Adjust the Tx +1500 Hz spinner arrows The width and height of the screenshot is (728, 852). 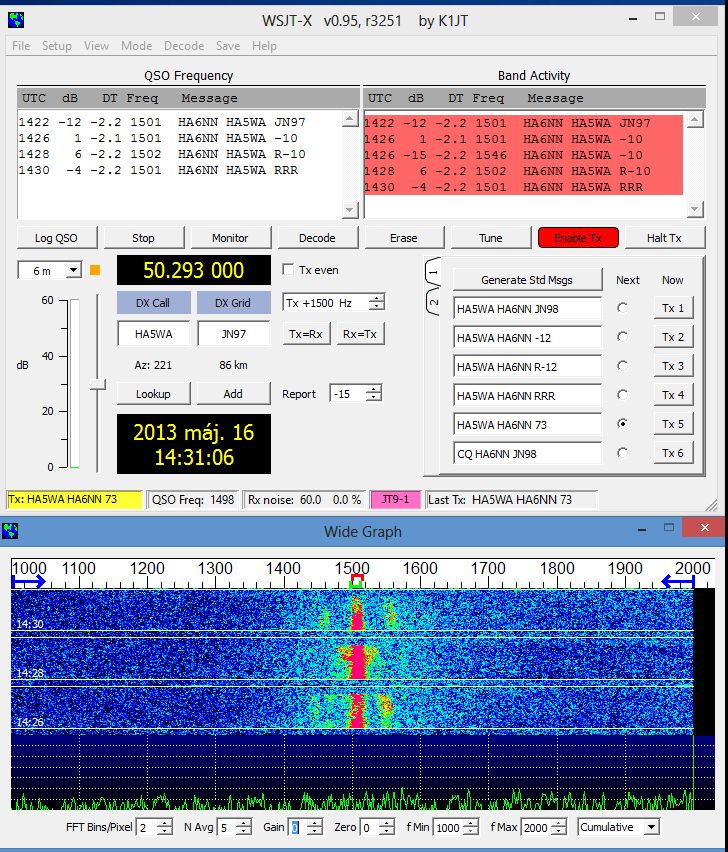(376, 302)
